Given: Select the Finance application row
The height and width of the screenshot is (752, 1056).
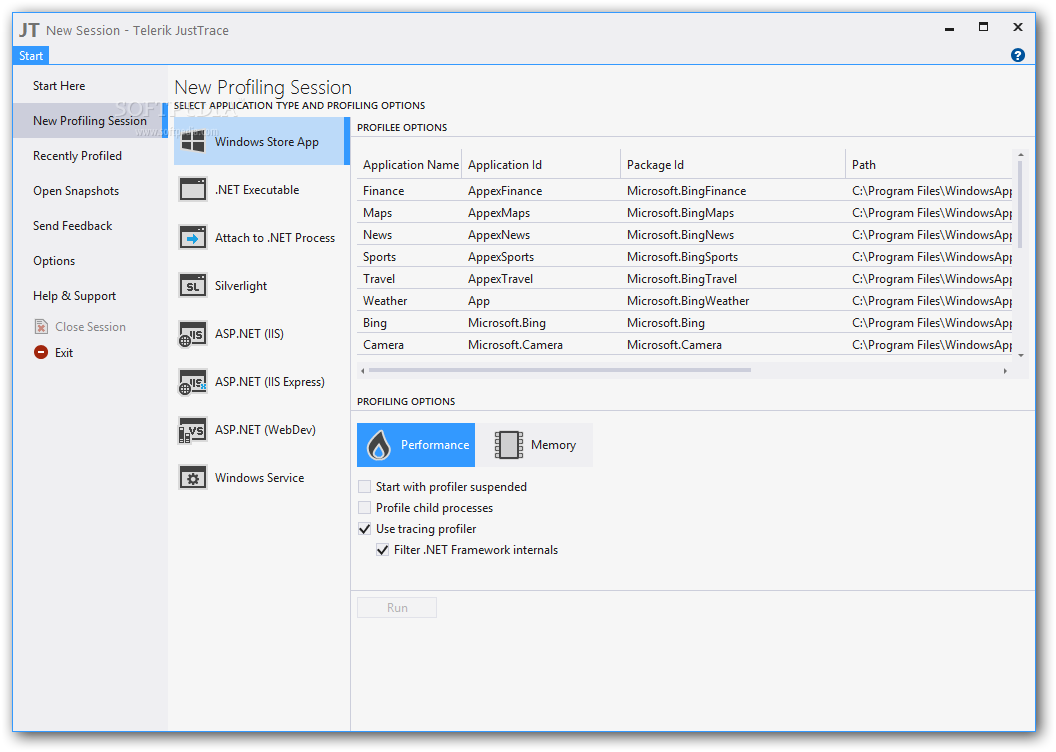Looking at the screenshot, I should [684, 191].
